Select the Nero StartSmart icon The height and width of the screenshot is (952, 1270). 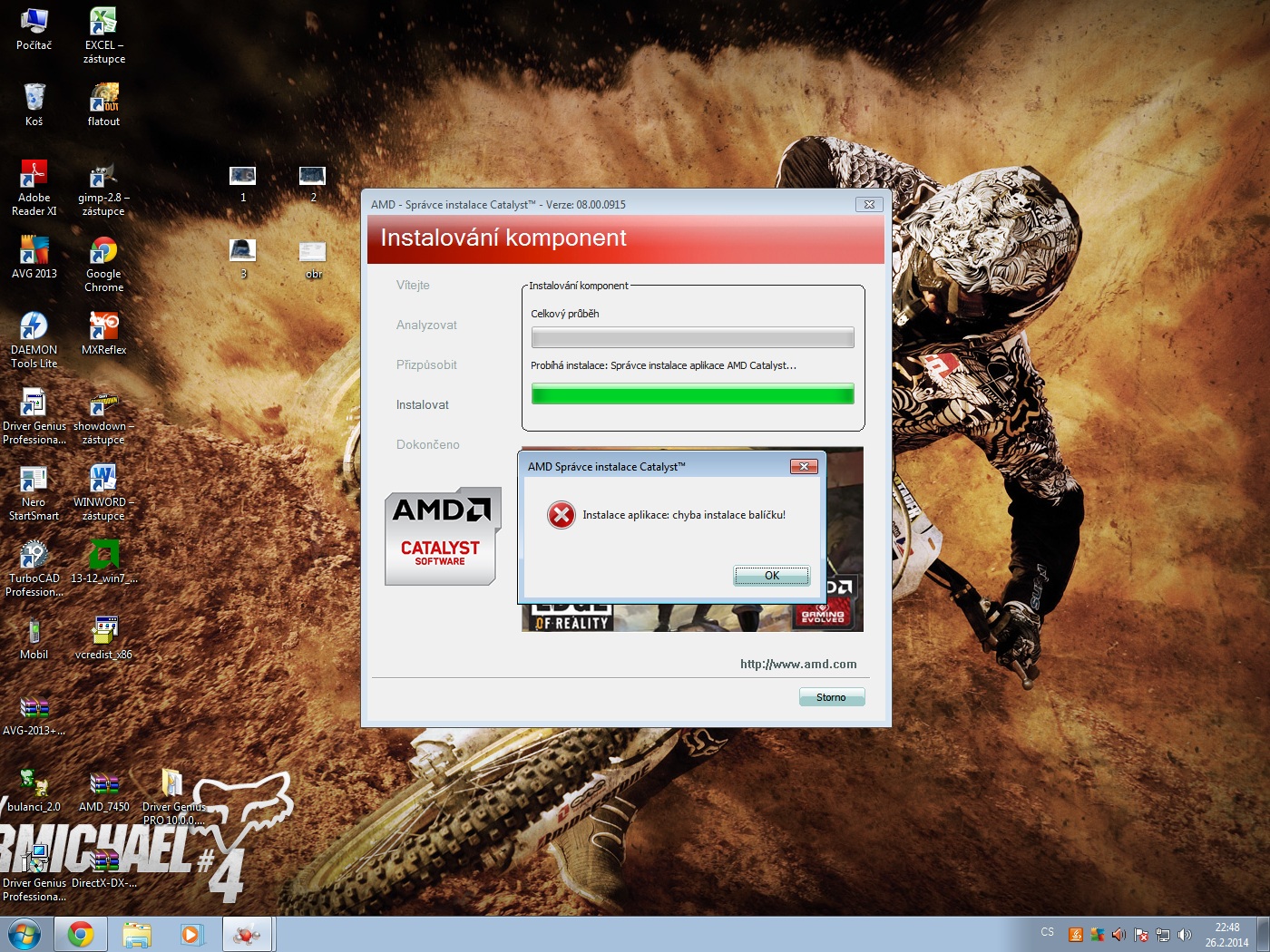pos(34,492)
